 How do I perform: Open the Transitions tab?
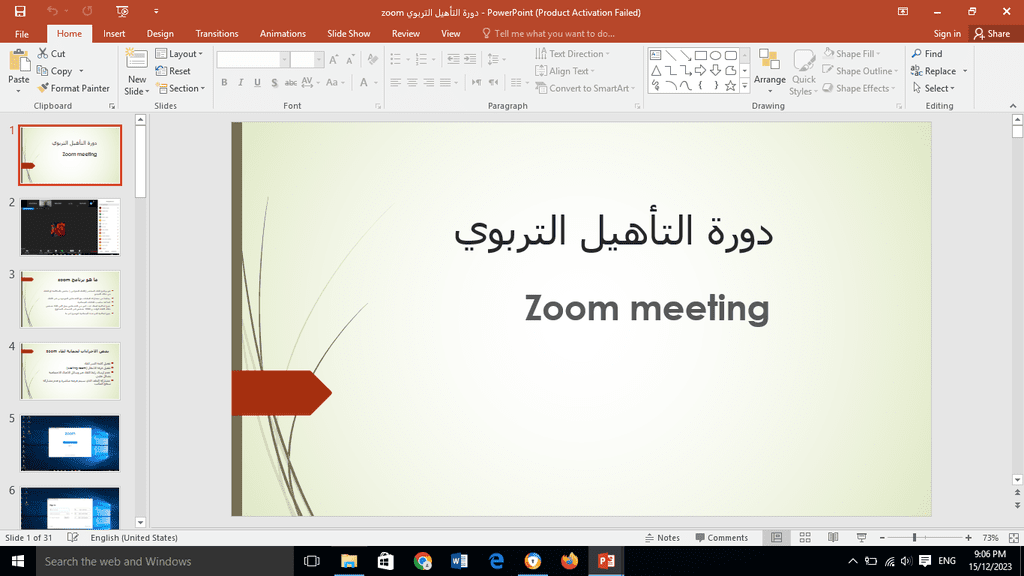pyautogui.click(x=217, y=33)
